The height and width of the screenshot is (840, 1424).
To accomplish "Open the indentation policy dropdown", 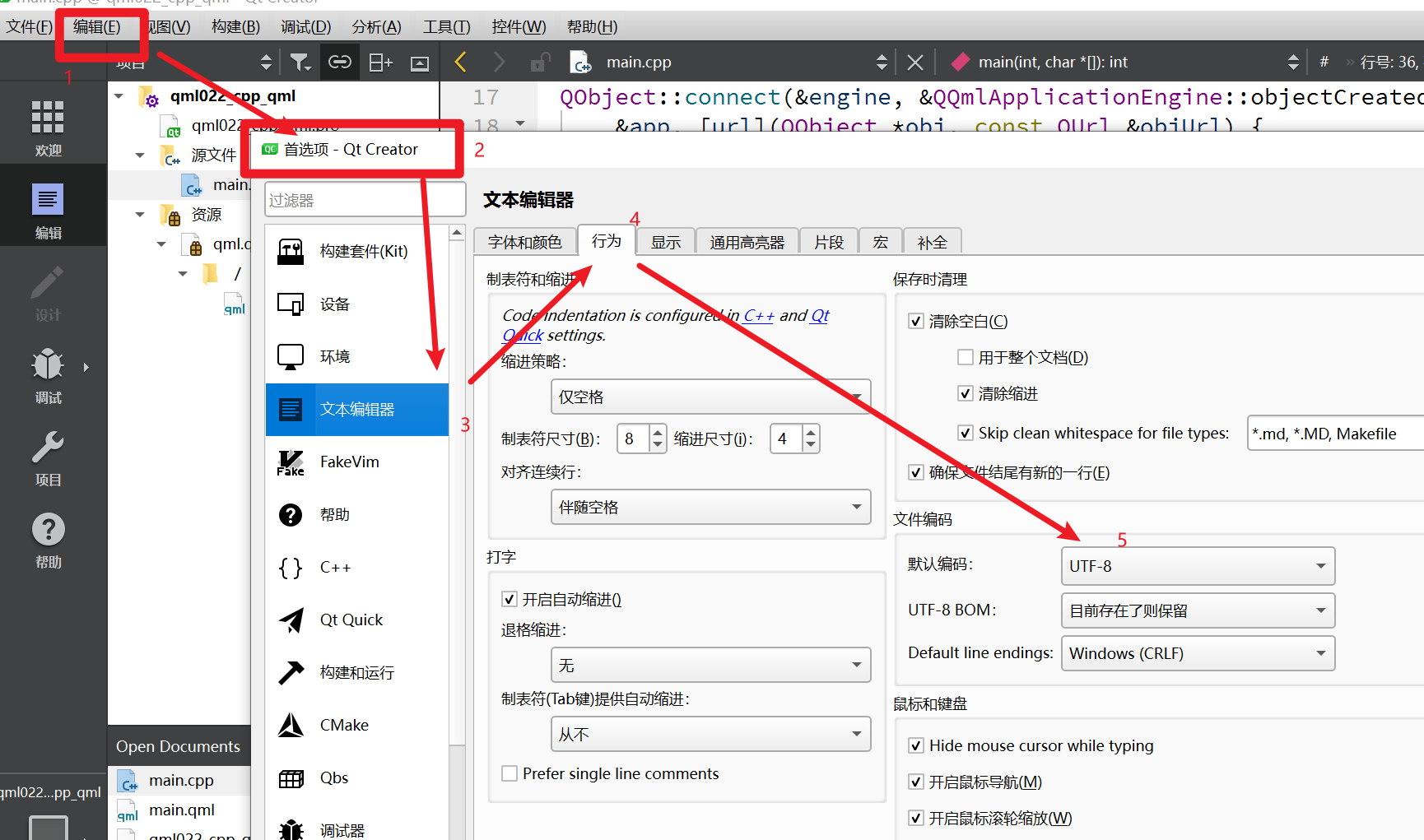I will click(x=710, y=397).
